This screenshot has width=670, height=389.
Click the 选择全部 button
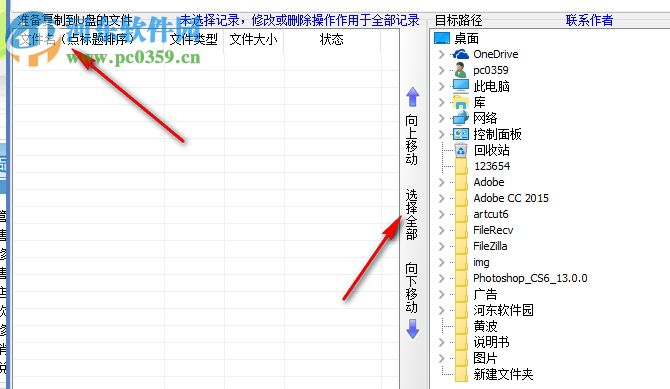pyautogui.click(x=411, y=215)
